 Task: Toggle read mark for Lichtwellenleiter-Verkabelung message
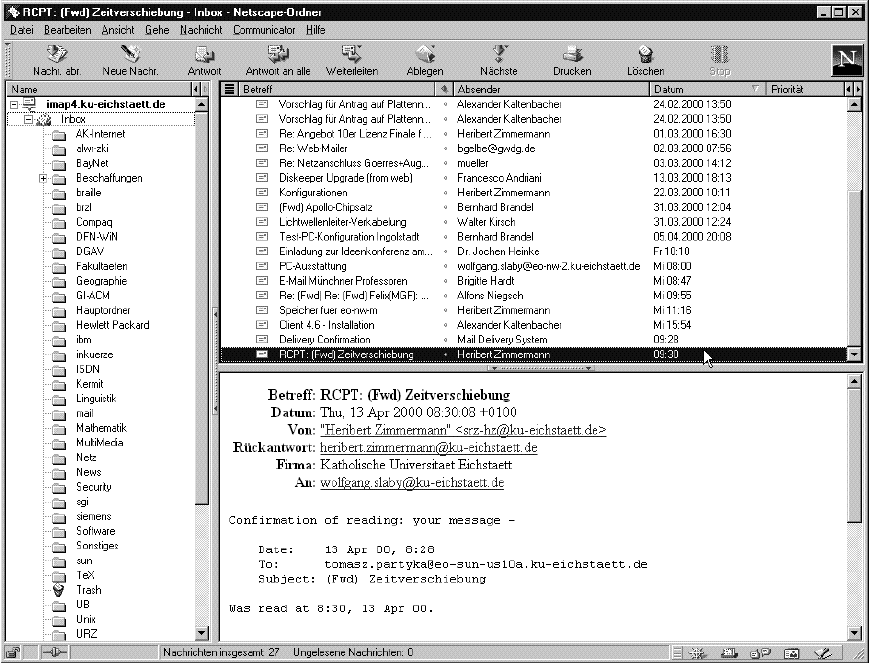click(445, 222)
